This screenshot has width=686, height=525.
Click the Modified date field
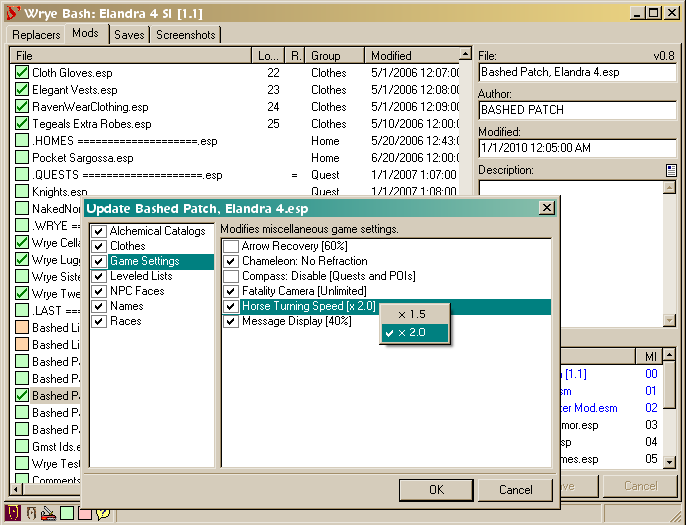point(578,148)
